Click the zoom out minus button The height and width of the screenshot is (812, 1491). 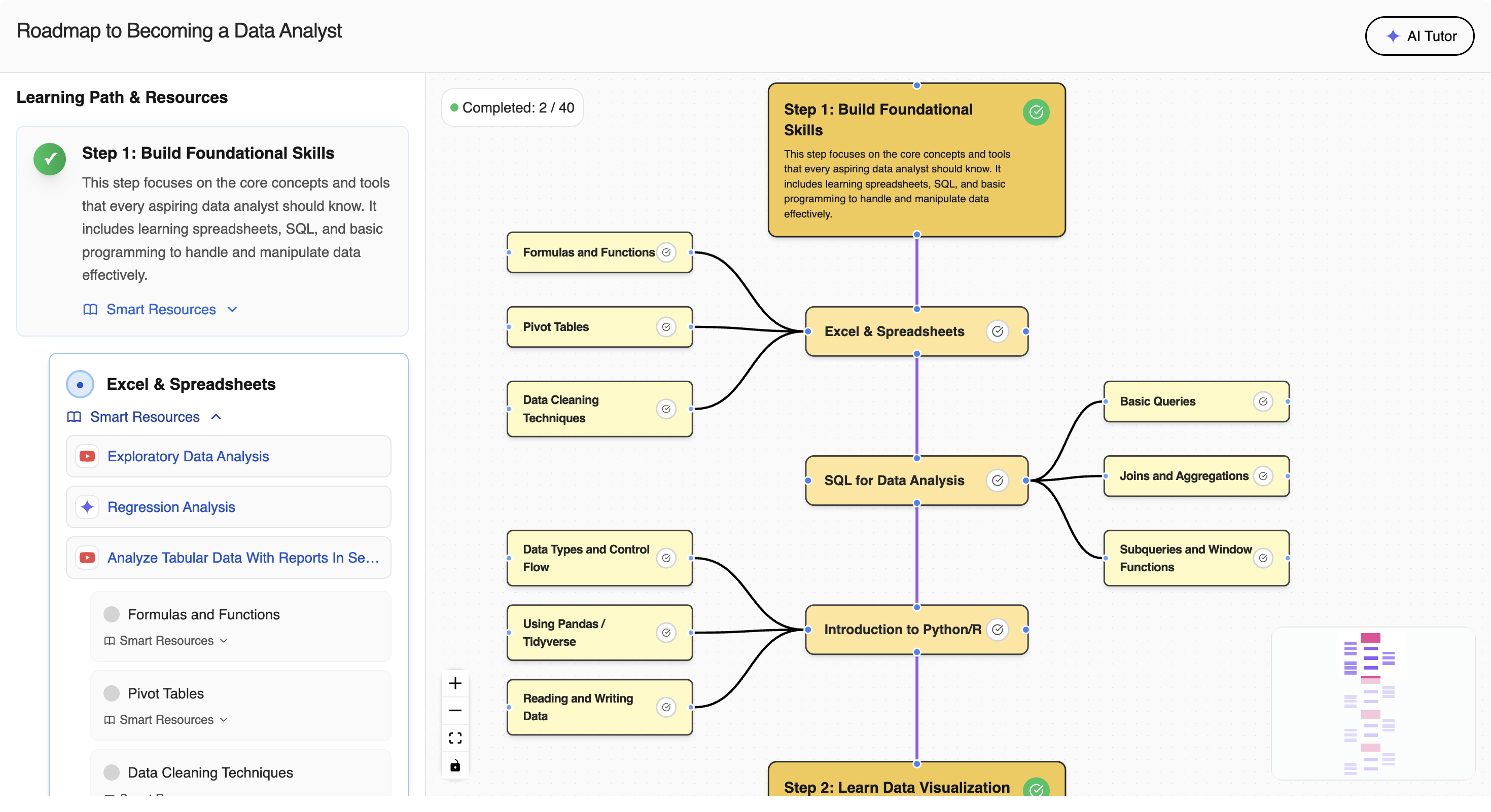pyautogui.click(x=455, y=710)
